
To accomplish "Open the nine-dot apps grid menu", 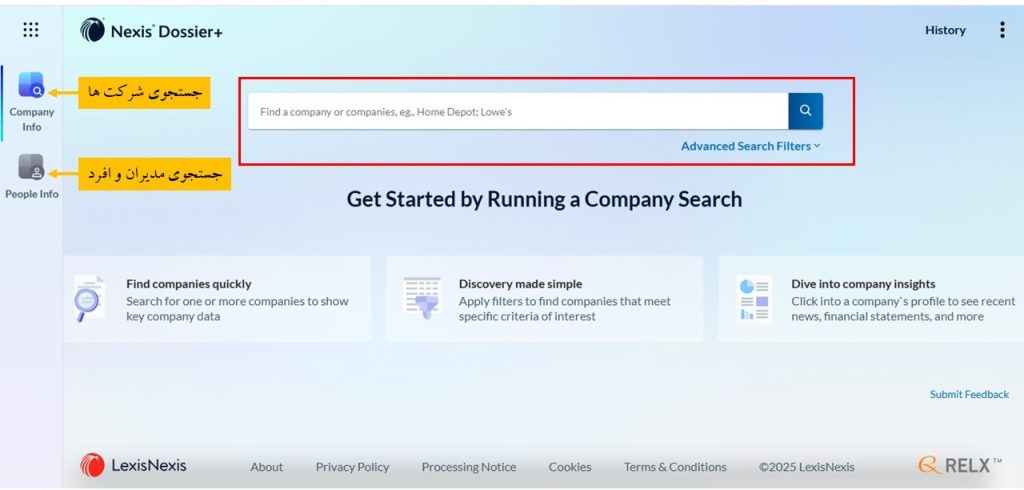I will coord(31,29).
